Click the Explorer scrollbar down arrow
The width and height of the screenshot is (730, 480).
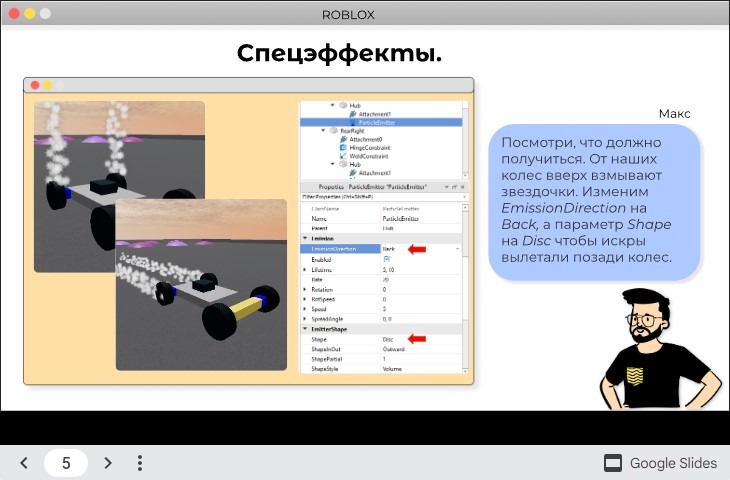465,175
